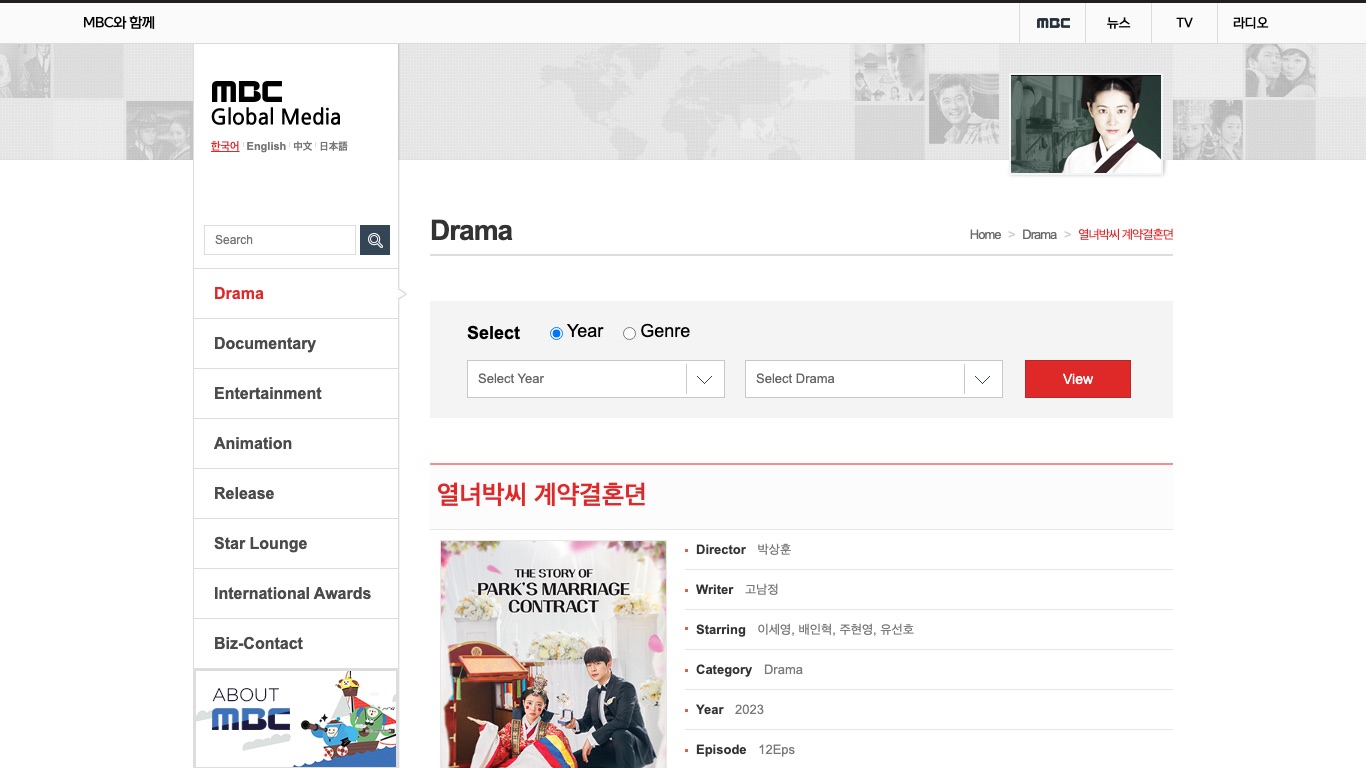Click the Episode value 12Eps
This screenshot has width=1366, height=768.
(776, 750)
